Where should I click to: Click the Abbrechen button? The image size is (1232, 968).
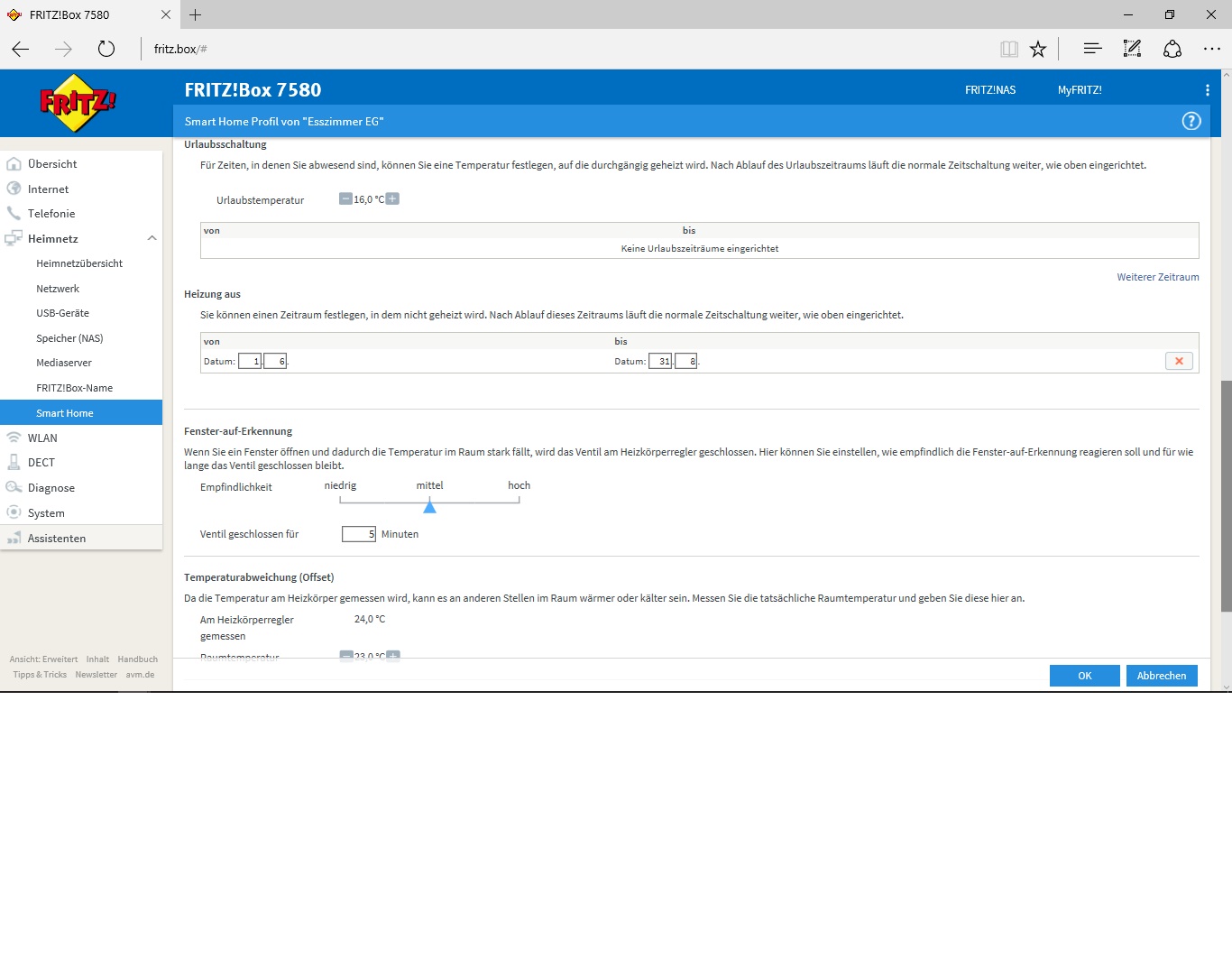coord(1162,676)
